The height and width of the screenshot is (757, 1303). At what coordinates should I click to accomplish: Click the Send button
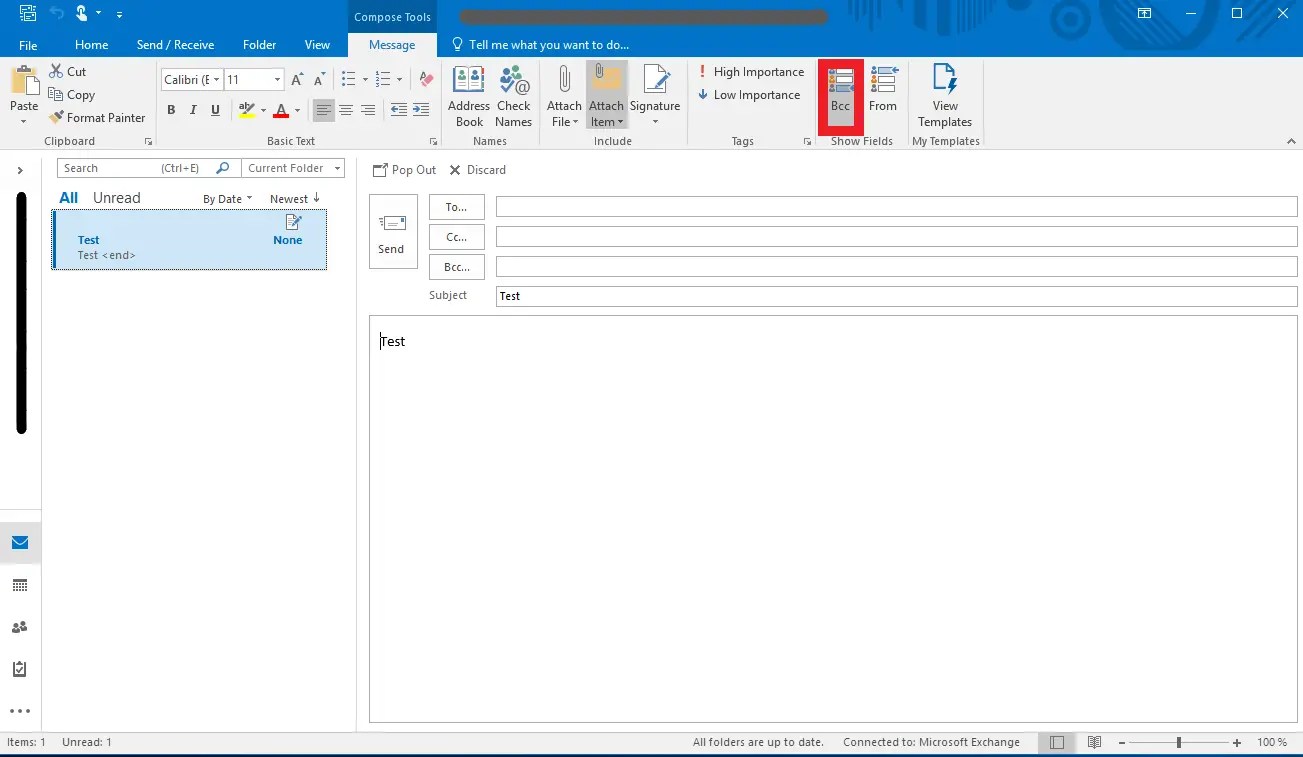(x=392, y=231)
